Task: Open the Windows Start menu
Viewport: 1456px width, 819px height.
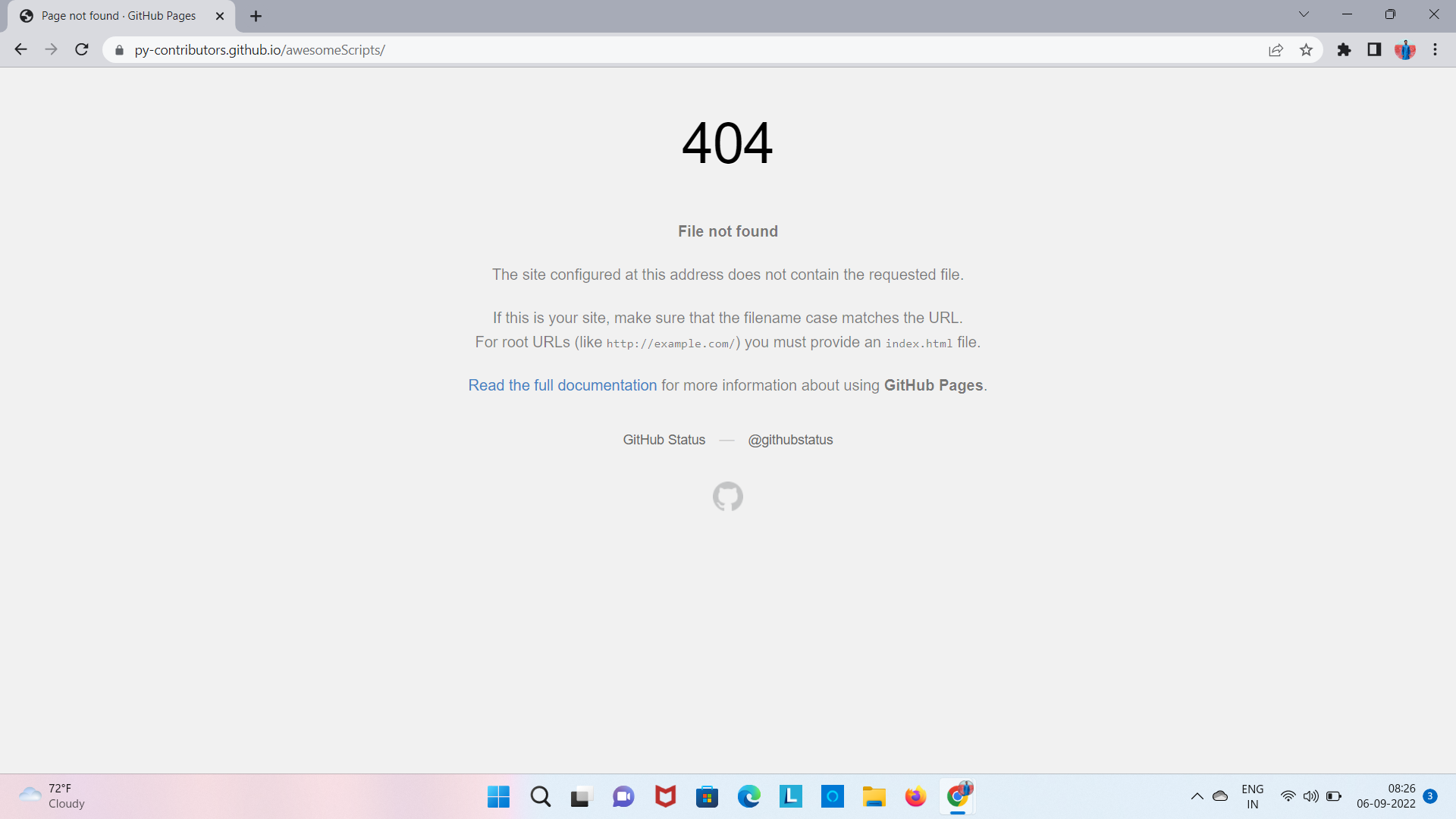Action: [498, 796]
